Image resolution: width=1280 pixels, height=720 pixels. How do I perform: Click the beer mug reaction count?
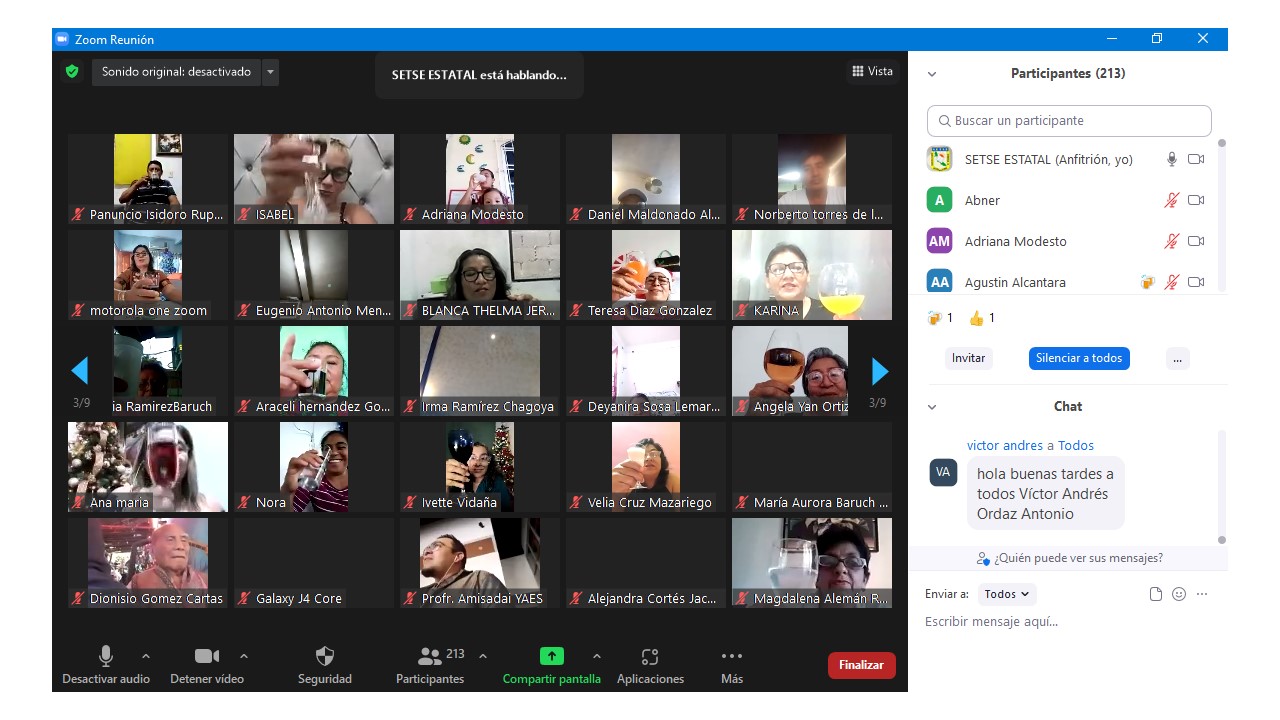(x=940, y=318)
